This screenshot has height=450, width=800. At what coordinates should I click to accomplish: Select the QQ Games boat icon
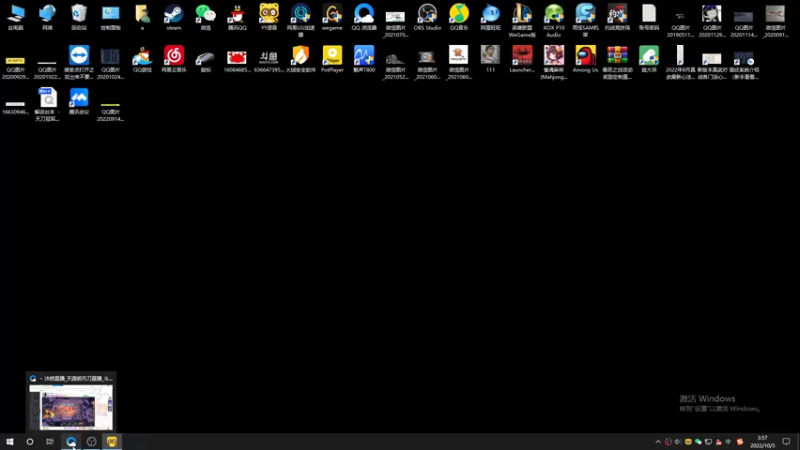pos(142,59)
